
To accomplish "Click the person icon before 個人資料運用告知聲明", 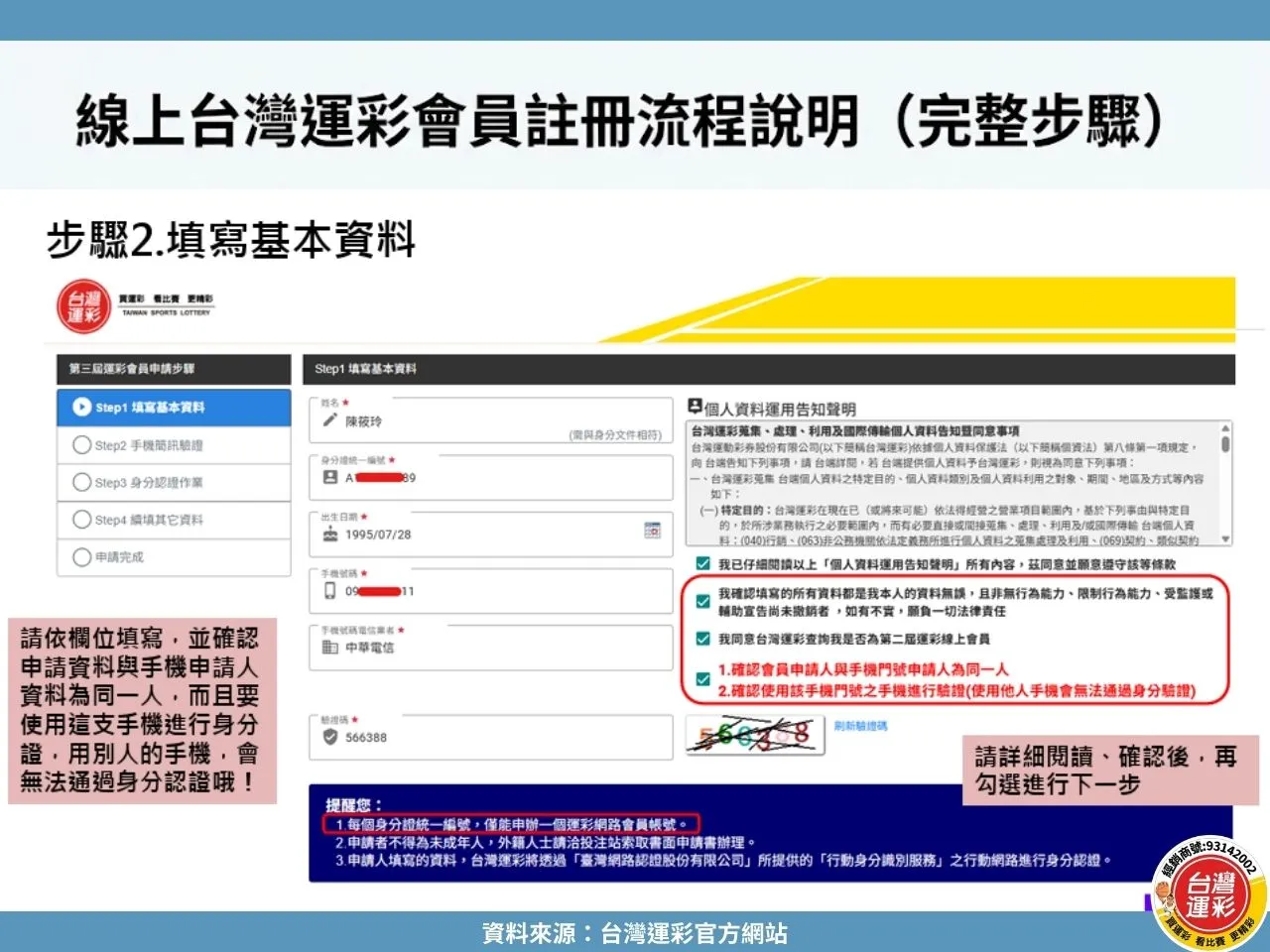I will coord(695,407).
